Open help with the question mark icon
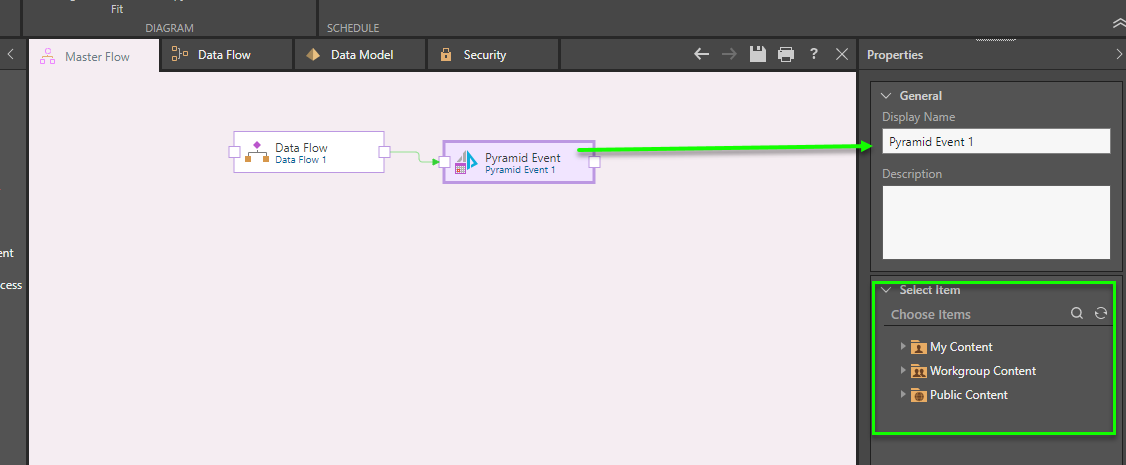This screenshot has width=1126, height=465. (x=814, y=54)
